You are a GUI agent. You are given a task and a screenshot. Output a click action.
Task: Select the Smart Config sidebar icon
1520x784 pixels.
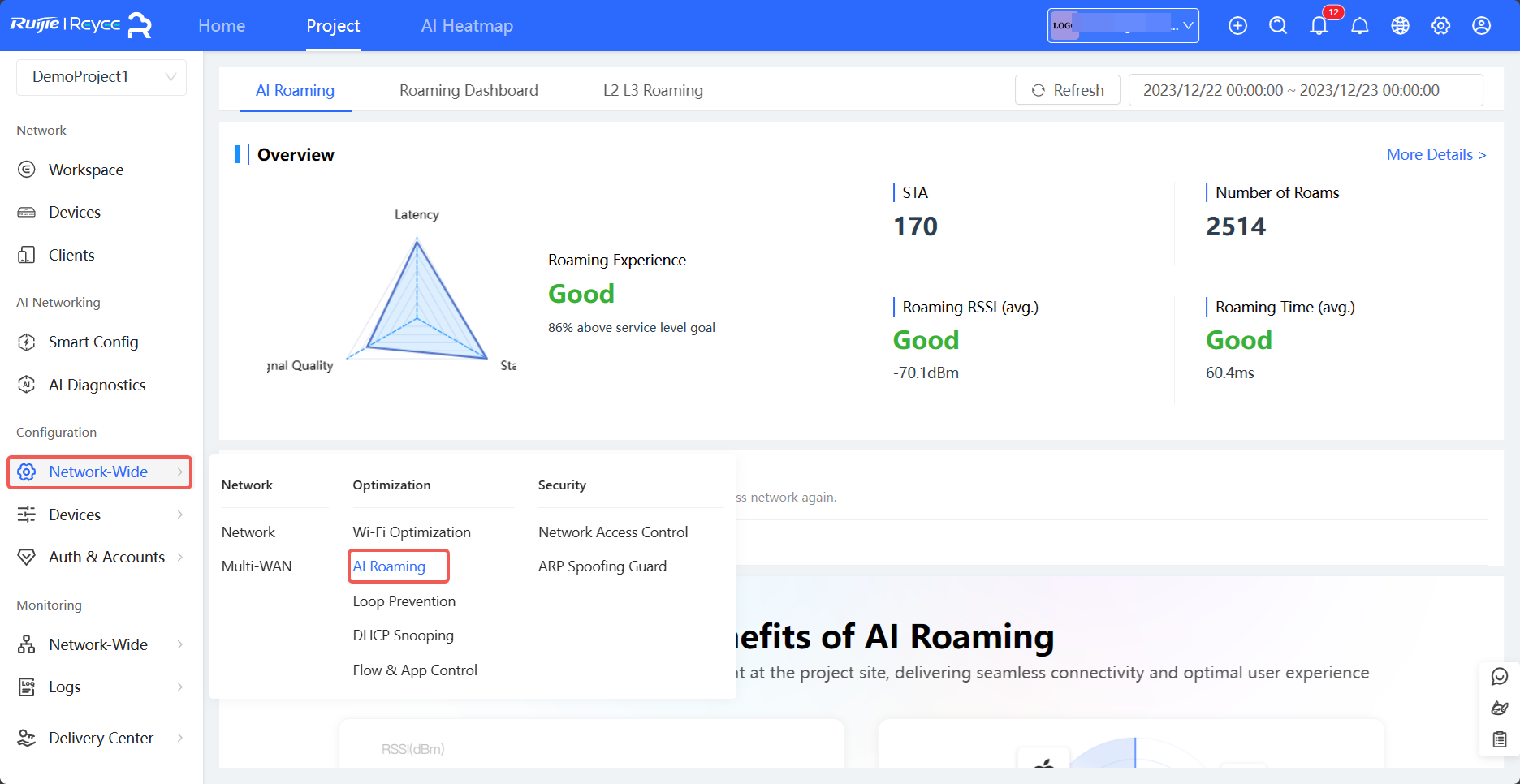click(x=27, y=342)
